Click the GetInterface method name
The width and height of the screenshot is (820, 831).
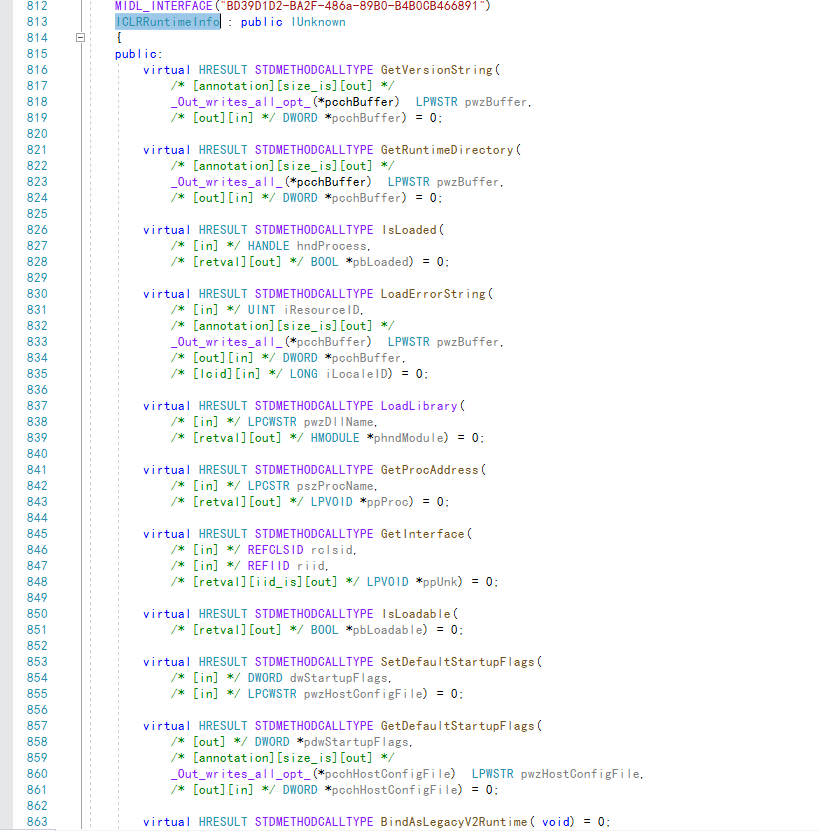coord(422,534)
